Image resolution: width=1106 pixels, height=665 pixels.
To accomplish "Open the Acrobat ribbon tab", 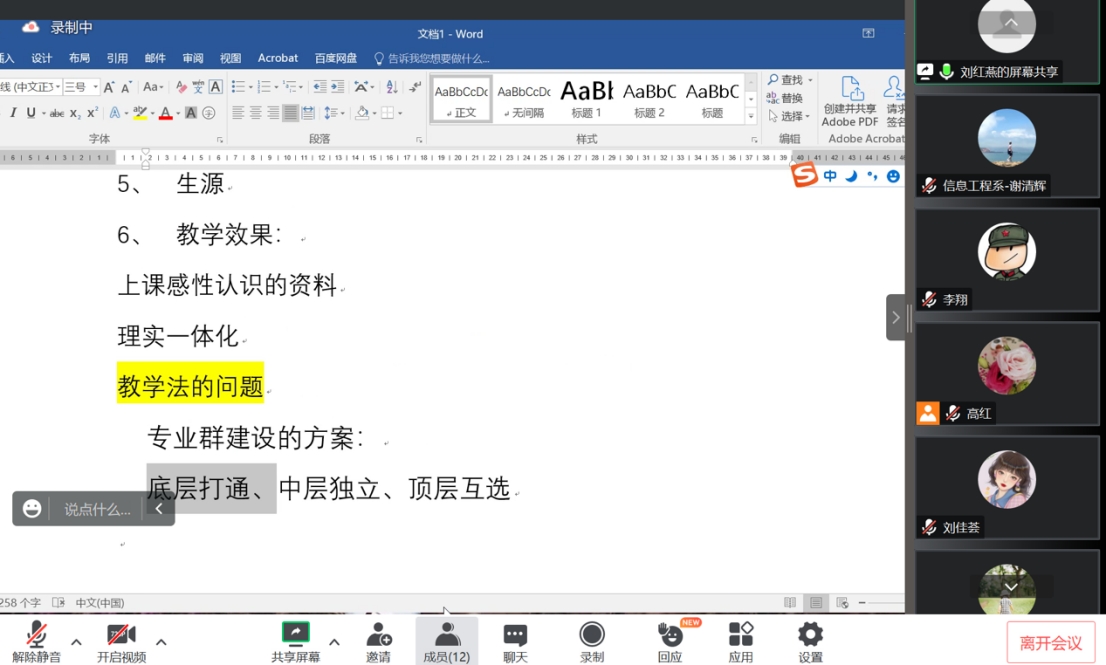I will (278, 58).
